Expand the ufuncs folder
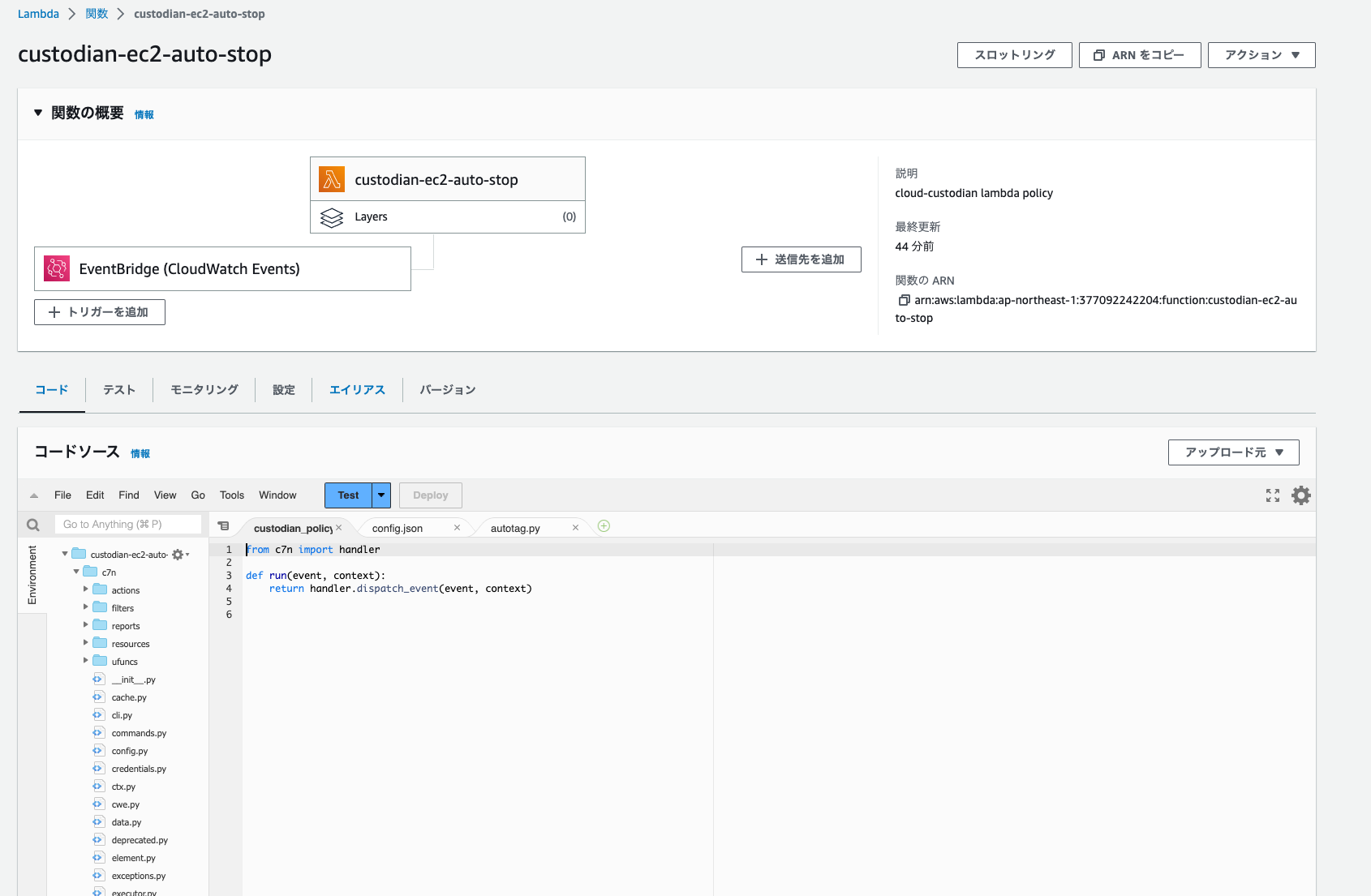This screenshot has width=1371, height=896. coord(85,661)
